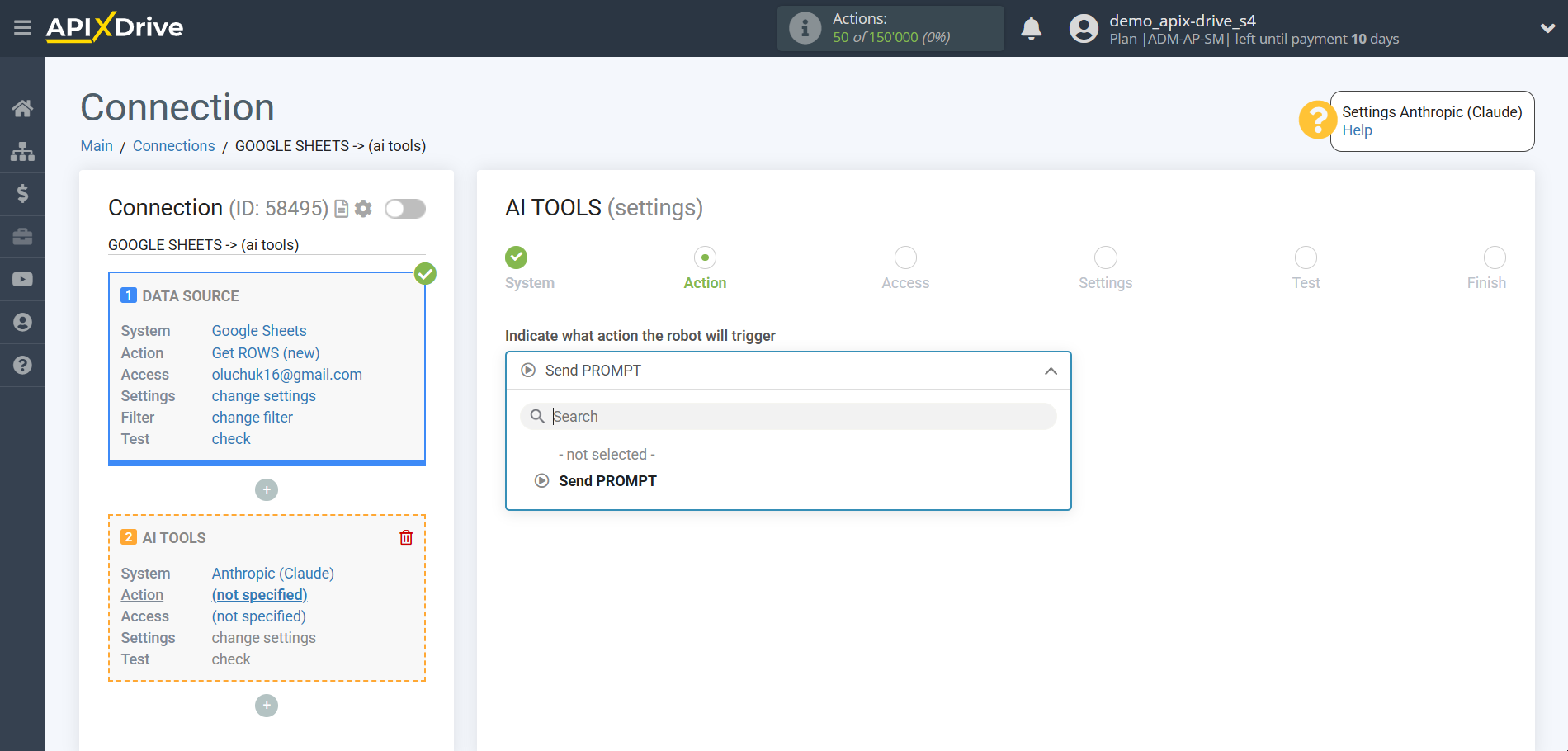Select the System step
1568x751 pixels.
coord(517,257)
